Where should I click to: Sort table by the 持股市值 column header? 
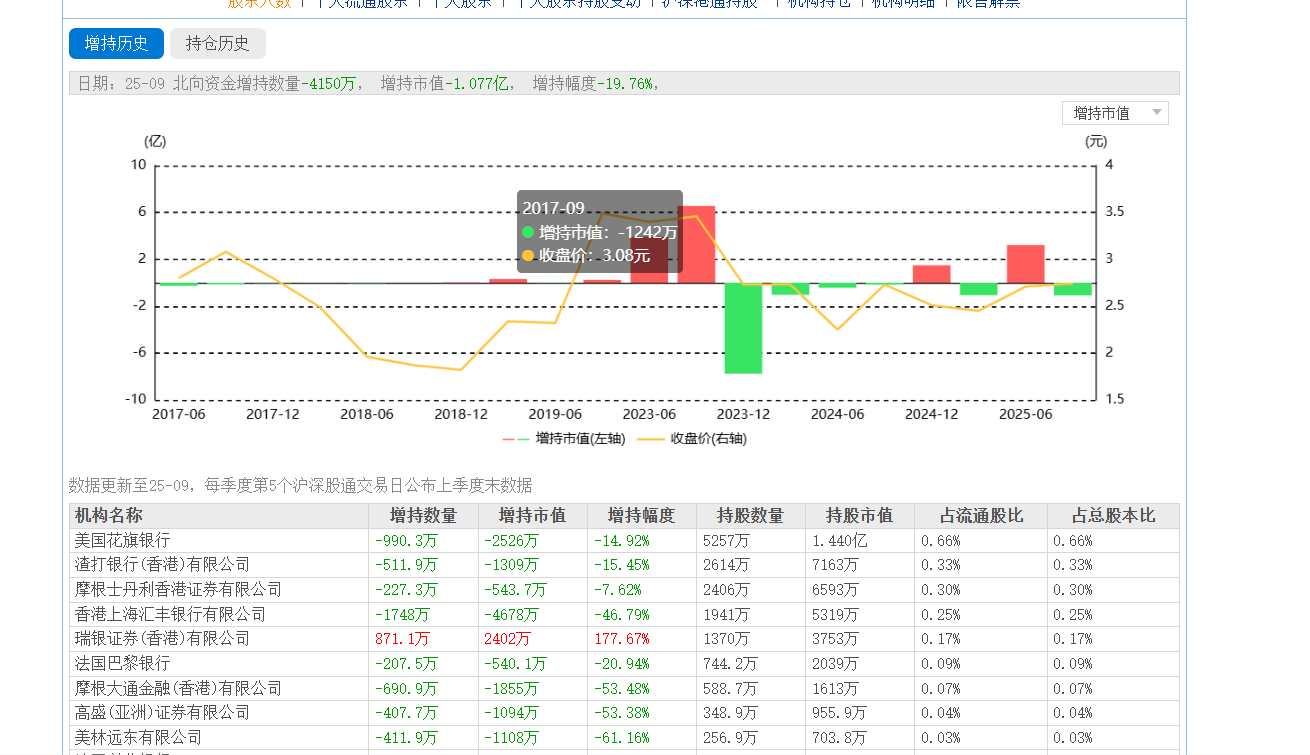pos(859,516)
